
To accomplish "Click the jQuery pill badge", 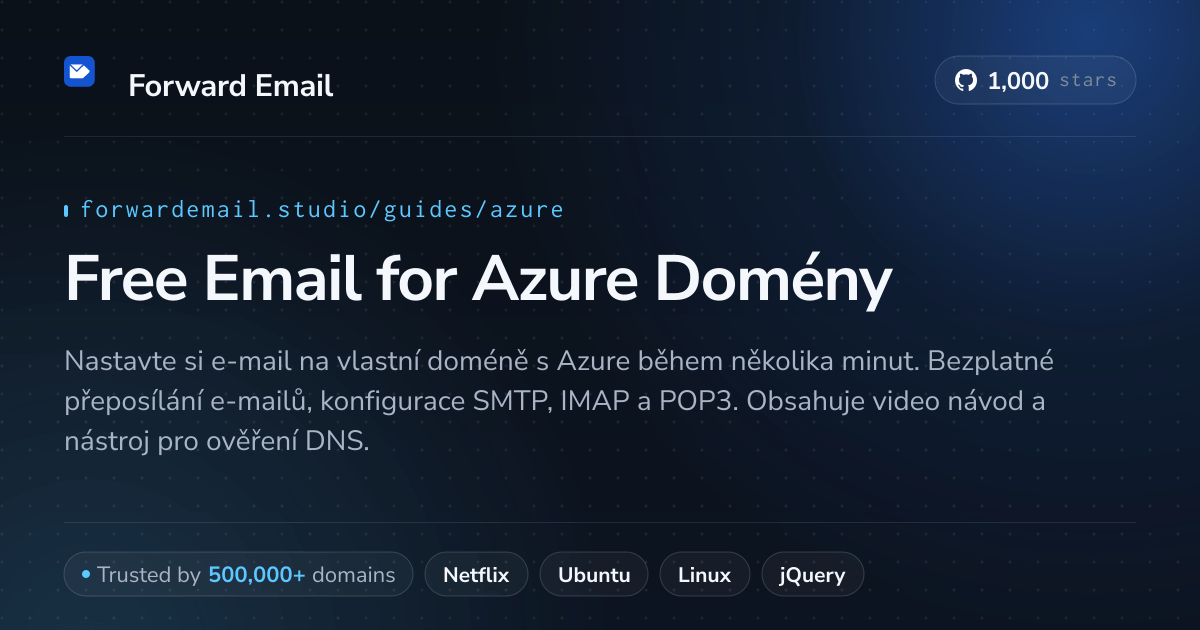I will [813, 575].
